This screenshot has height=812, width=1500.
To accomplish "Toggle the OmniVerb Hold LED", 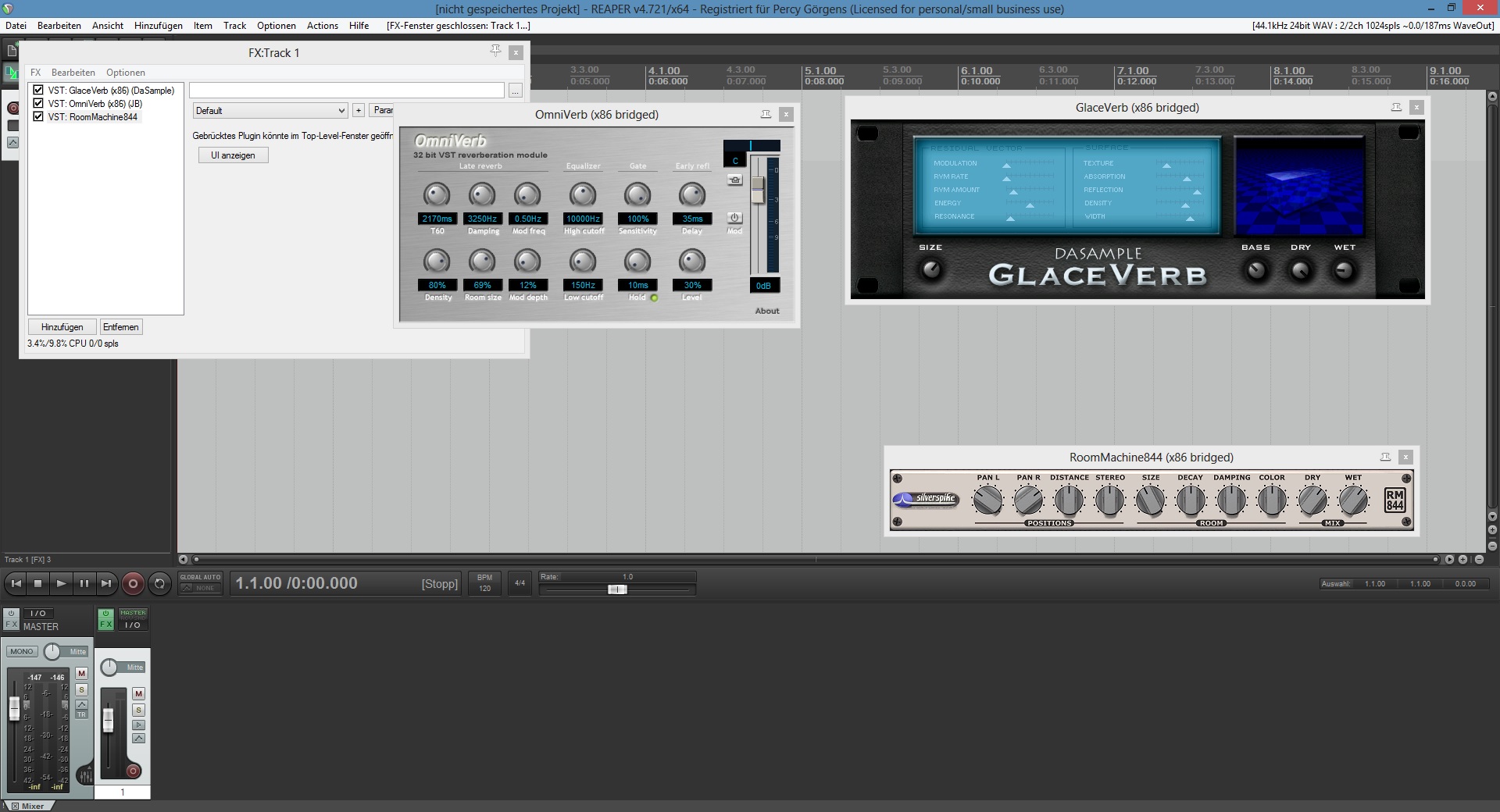I will pyautogui.click(x=654, y=297).
